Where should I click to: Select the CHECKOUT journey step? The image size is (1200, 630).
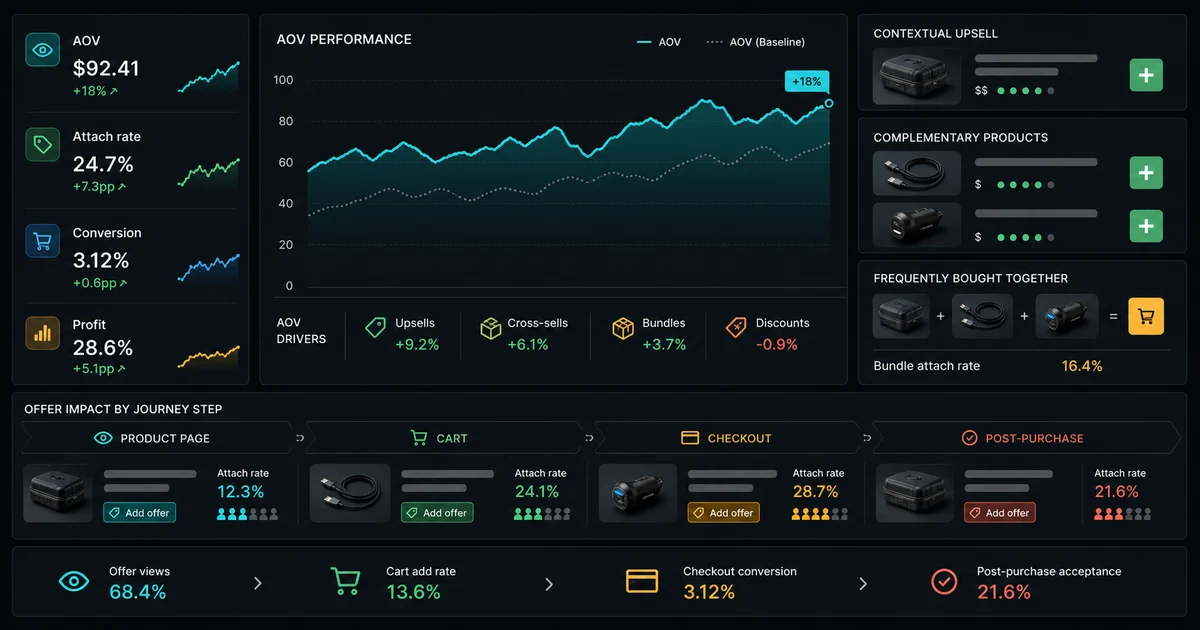[729, 438]
